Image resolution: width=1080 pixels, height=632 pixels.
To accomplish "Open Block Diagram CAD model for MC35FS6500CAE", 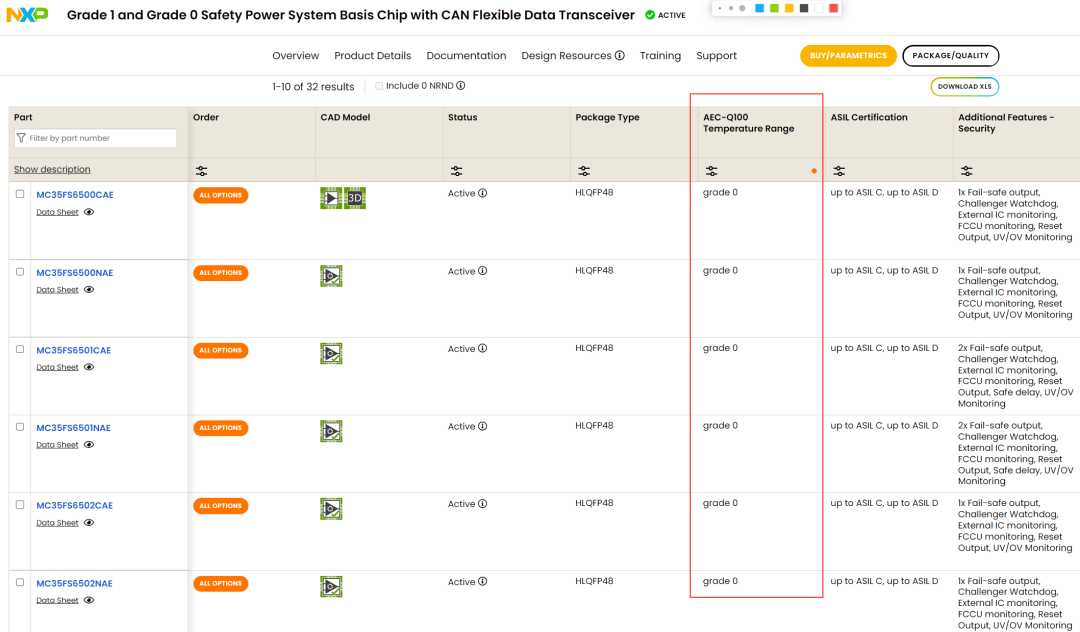I will [x=331, y=198].
